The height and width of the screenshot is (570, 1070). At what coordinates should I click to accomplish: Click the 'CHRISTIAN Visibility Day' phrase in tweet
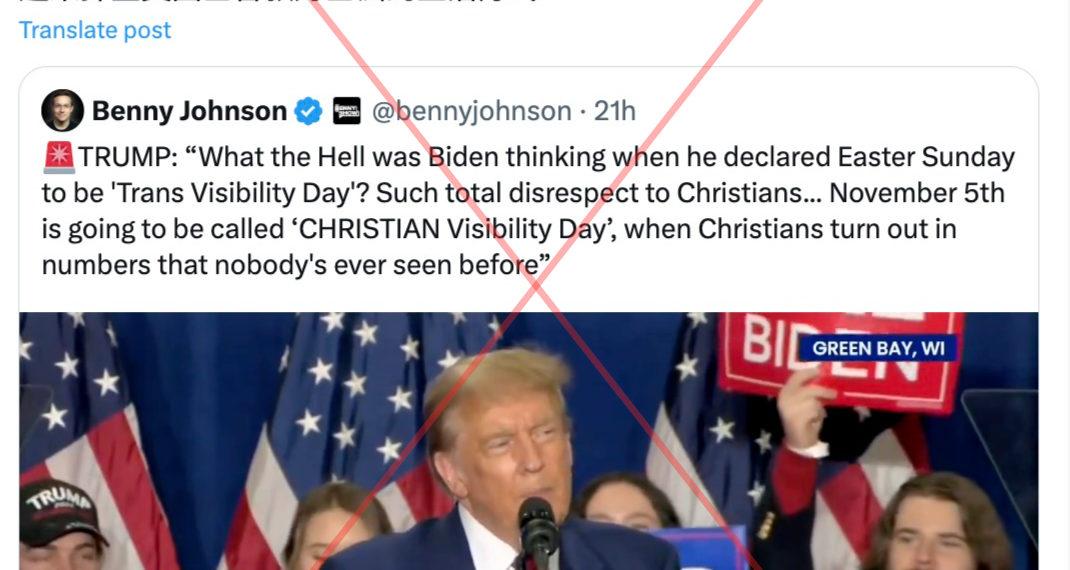[449, 229]
